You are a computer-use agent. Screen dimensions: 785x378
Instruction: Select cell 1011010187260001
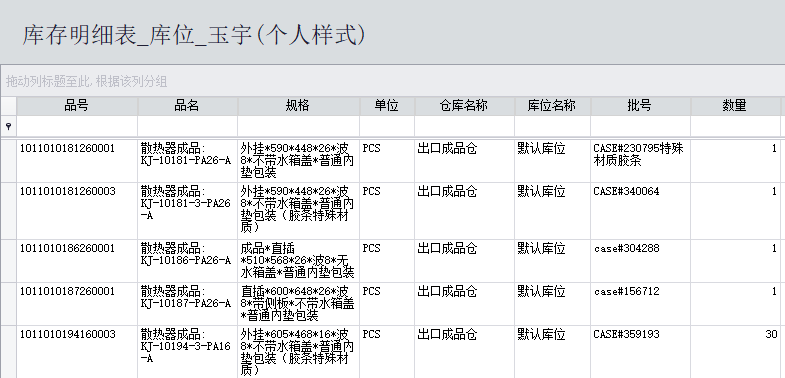click(x=77, y=304)
